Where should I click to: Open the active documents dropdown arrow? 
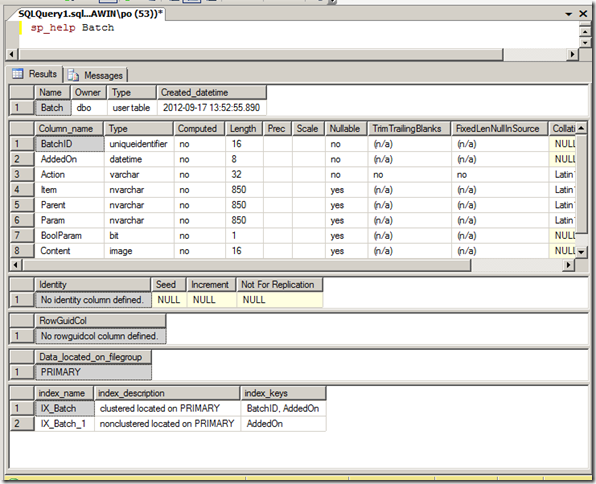coord(569,14)
